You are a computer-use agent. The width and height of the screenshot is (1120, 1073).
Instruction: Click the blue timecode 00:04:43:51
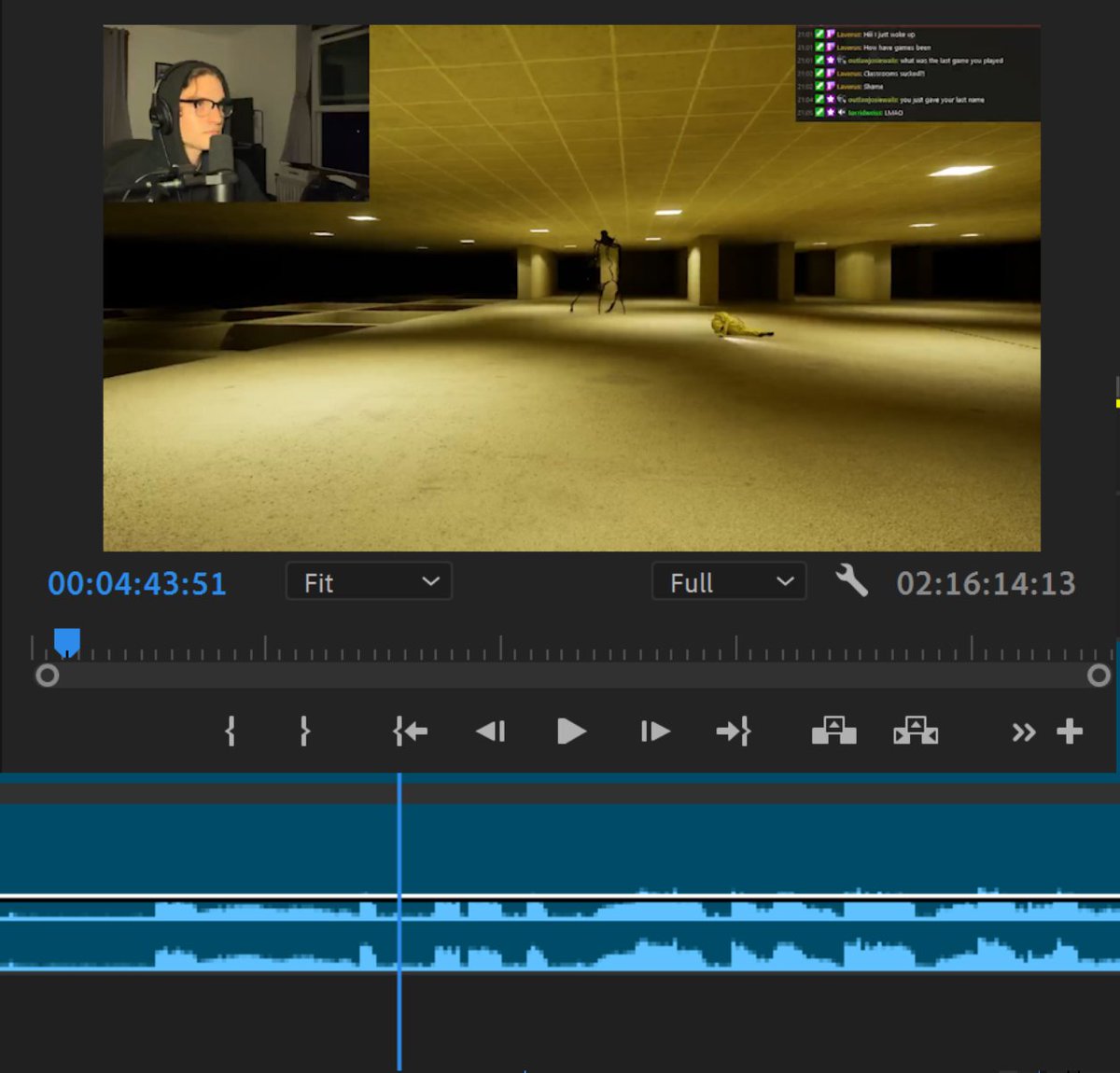[x=137, y=584]
